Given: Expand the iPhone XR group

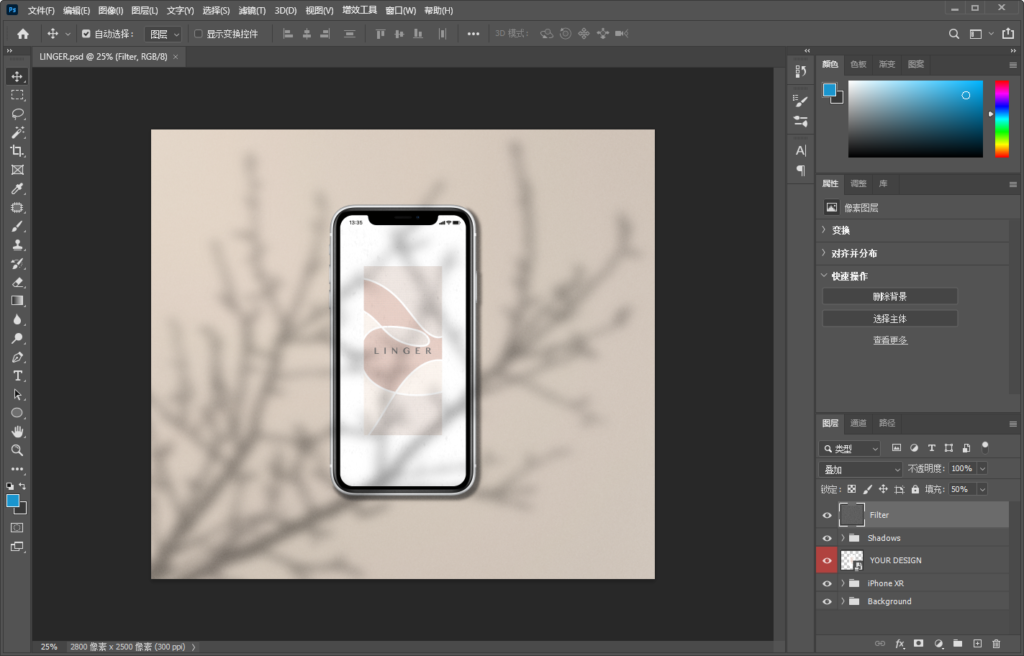Looking at the screenshot, I should (842, 583).
